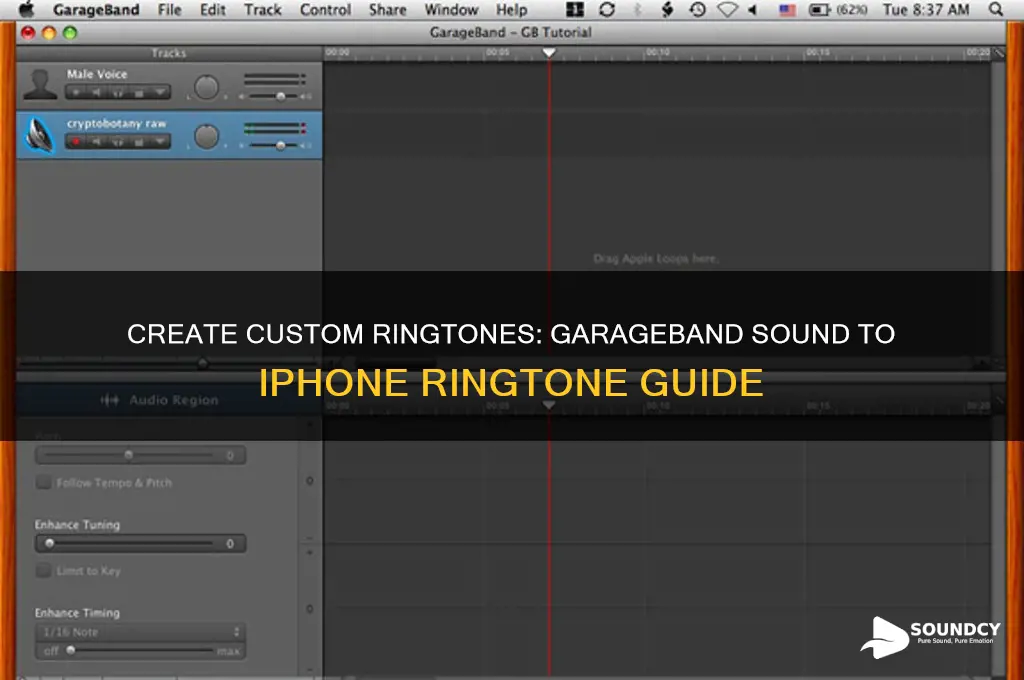Image resolution: width=1024 pixels, height=680 pixels.
Task: Disable record button on cryptobotany raw track
Action: click(x=76, y=141)
